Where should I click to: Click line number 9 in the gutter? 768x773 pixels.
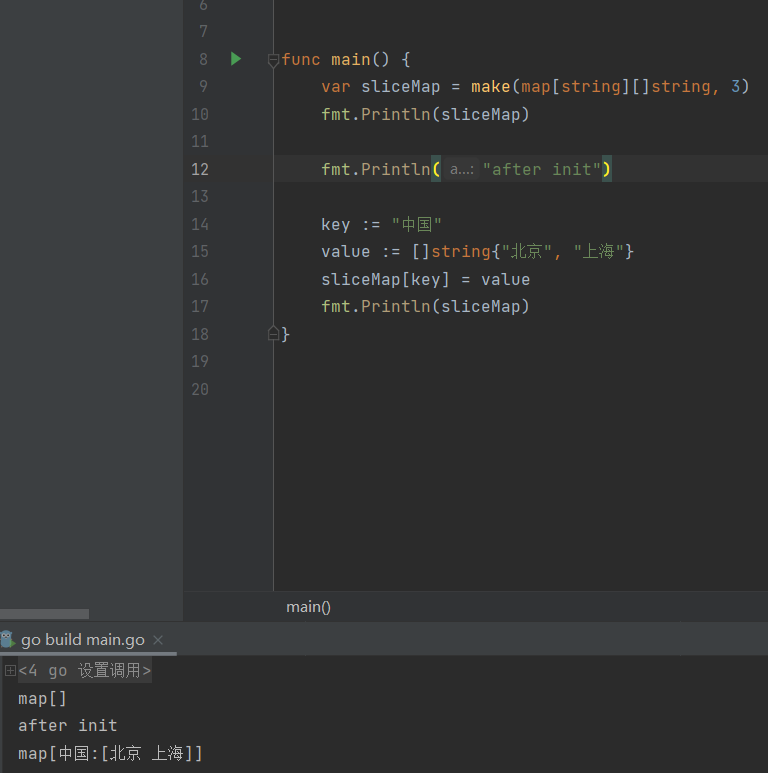click(x=203, y=86)
